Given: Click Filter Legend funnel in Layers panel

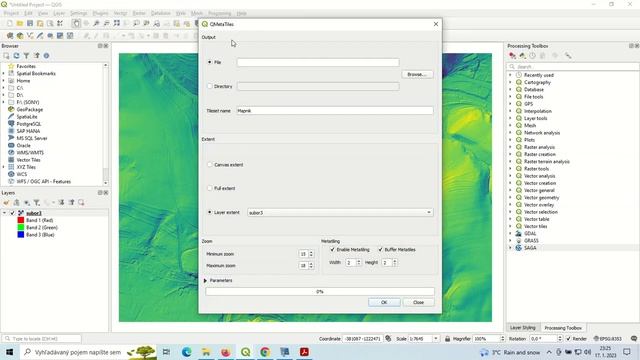Looking at the screenshot, I should click(37, 202).
